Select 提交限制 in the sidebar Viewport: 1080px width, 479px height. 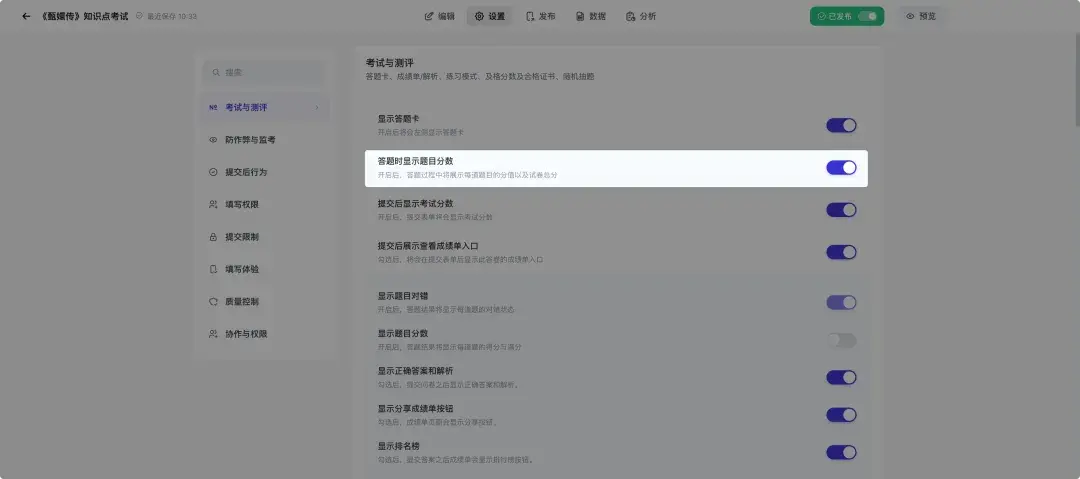click(x=263, y=237)
